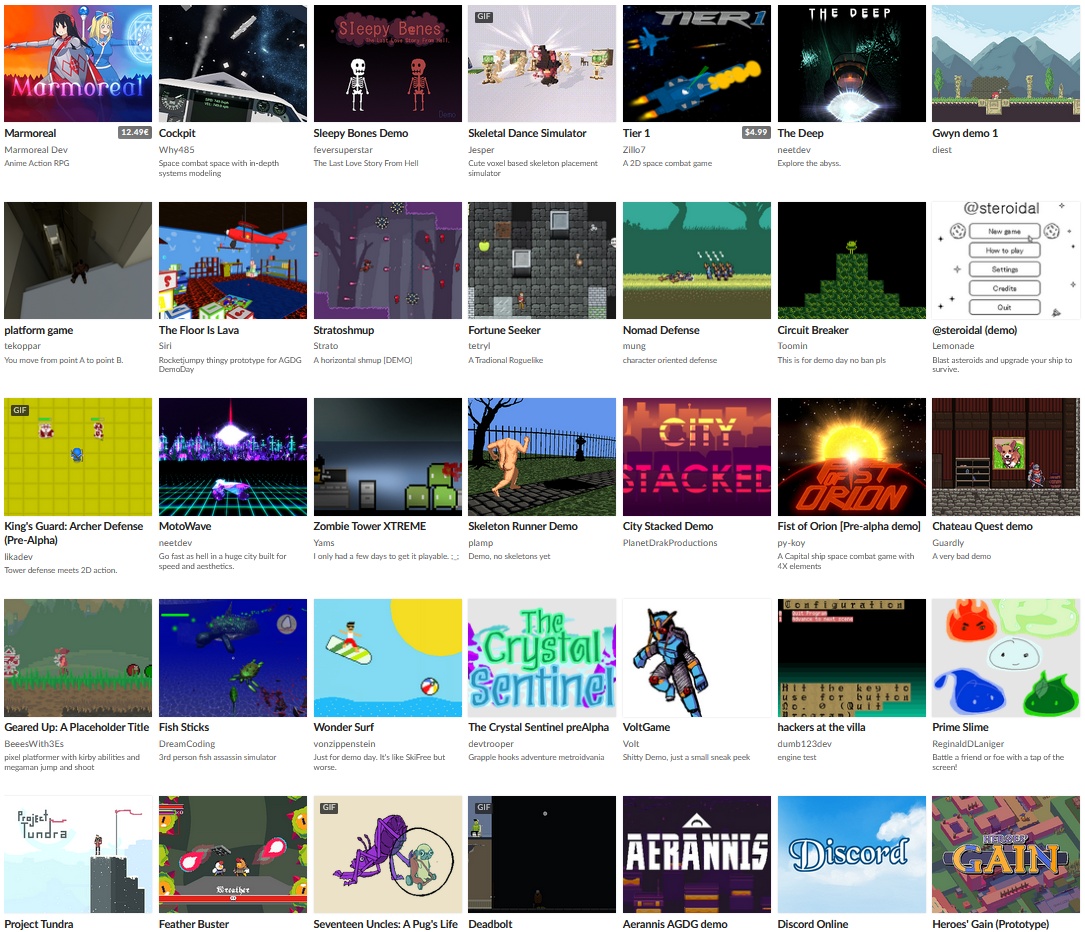This screenshot has width=1085, height=932.
Task: Open the platform game thumbnail
Action: [x=78, y=260]
